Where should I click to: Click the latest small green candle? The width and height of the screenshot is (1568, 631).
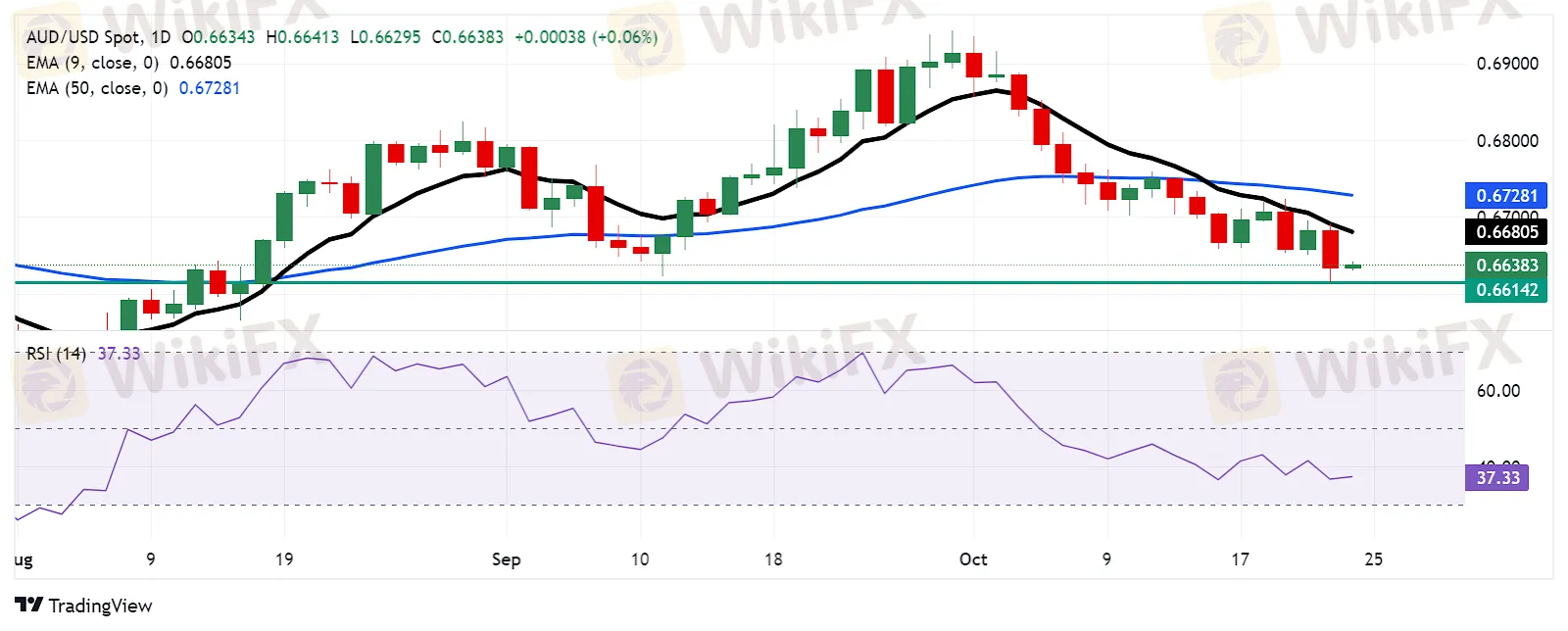point(1353,267)
